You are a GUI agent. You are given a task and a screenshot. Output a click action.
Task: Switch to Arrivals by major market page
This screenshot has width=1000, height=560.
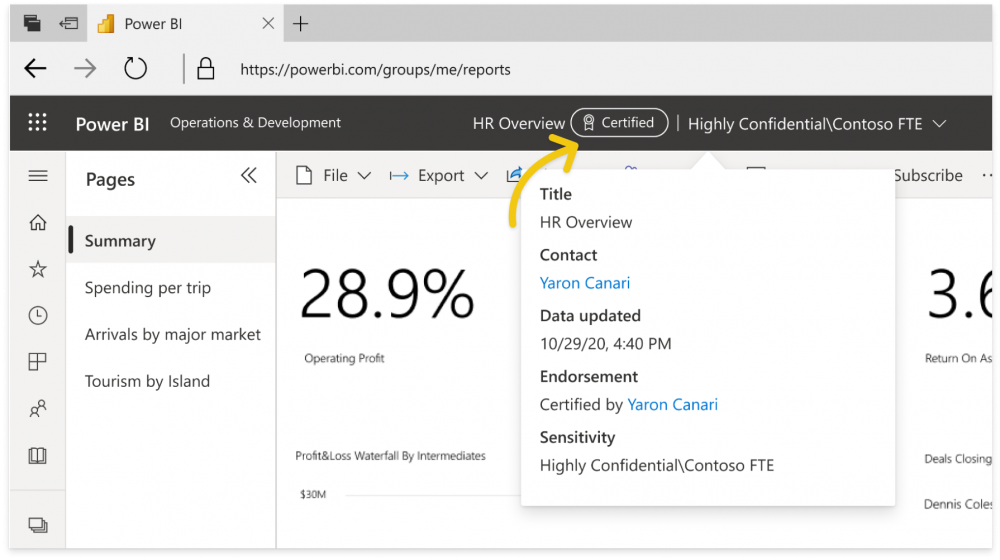(172, 335)
